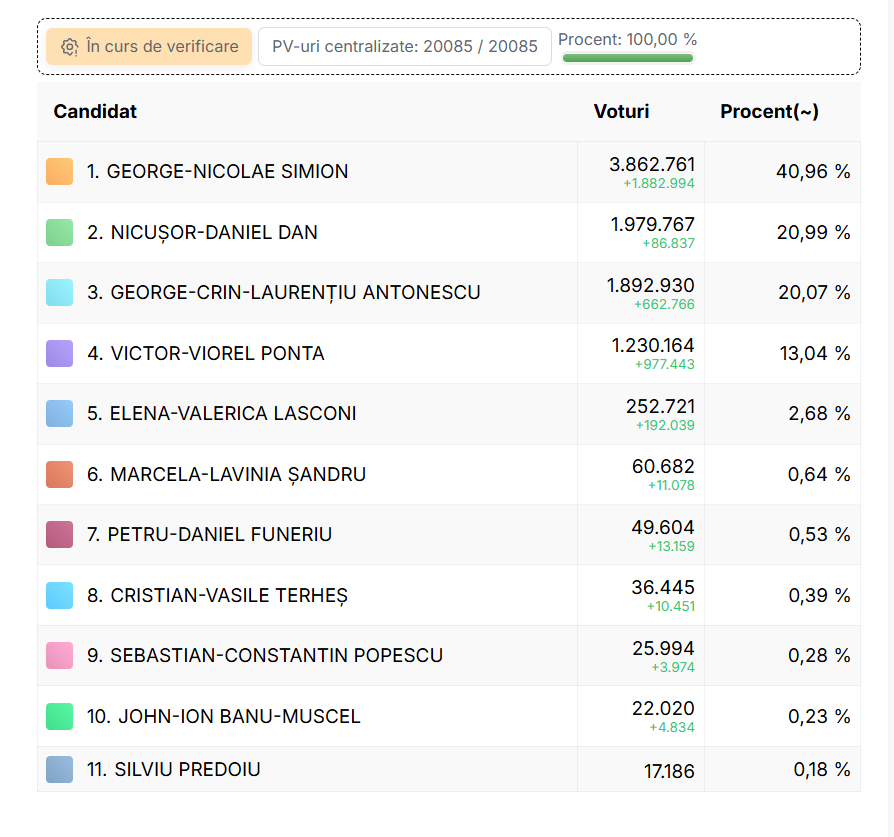Click orange swatch beside George-Nicolae Simion
Screen dimensions: 894x837
(x=60, y=172)
